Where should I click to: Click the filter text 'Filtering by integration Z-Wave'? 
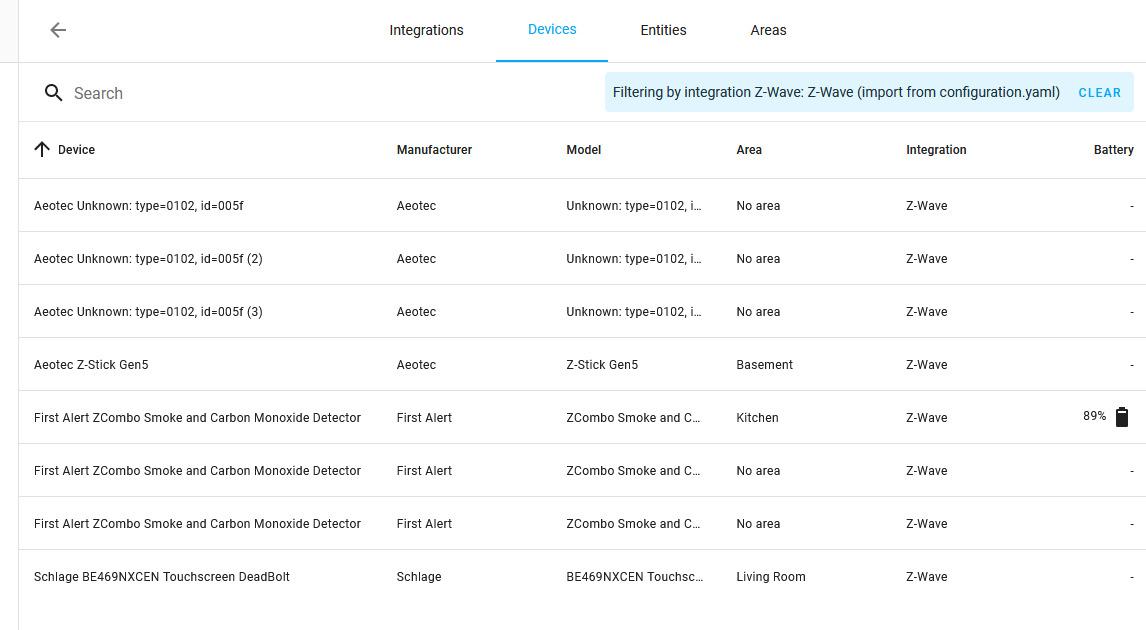pyautogui.click(x=836, y=92)
